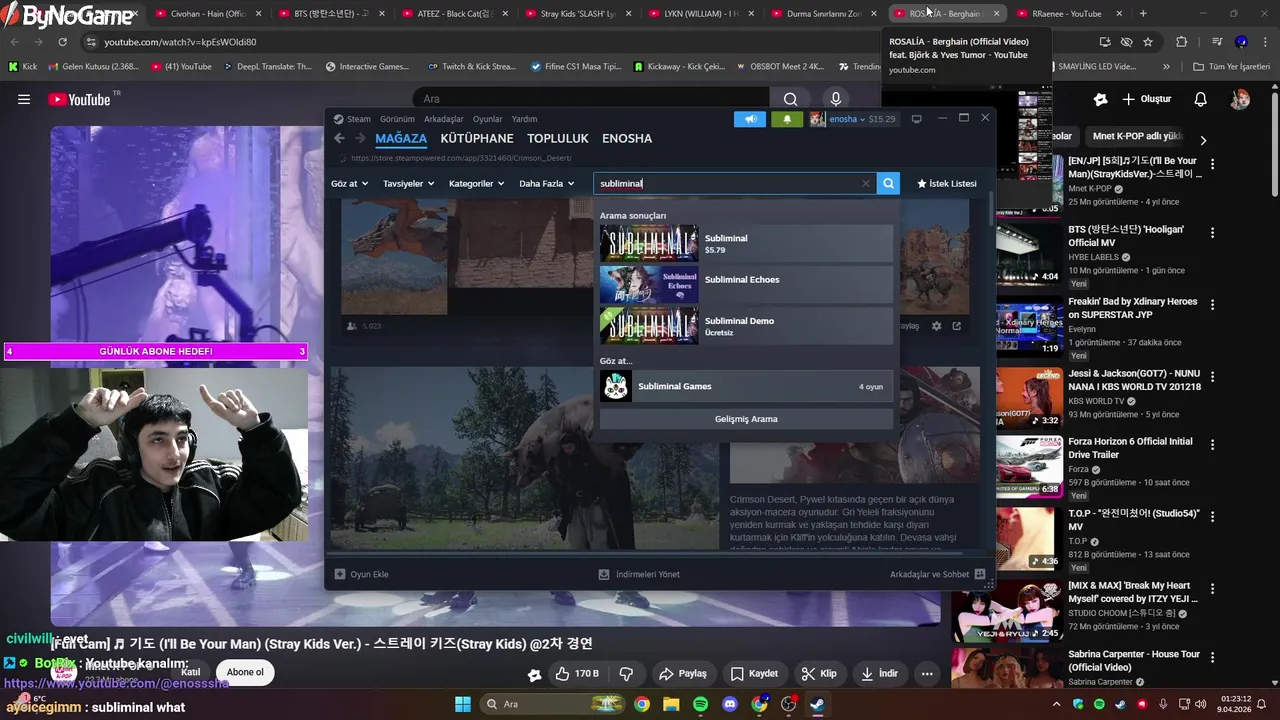This screenshot has height=720, width=1280.
Task: Click the Gelişmiş Arama button
Action: (x=746, y=419)
